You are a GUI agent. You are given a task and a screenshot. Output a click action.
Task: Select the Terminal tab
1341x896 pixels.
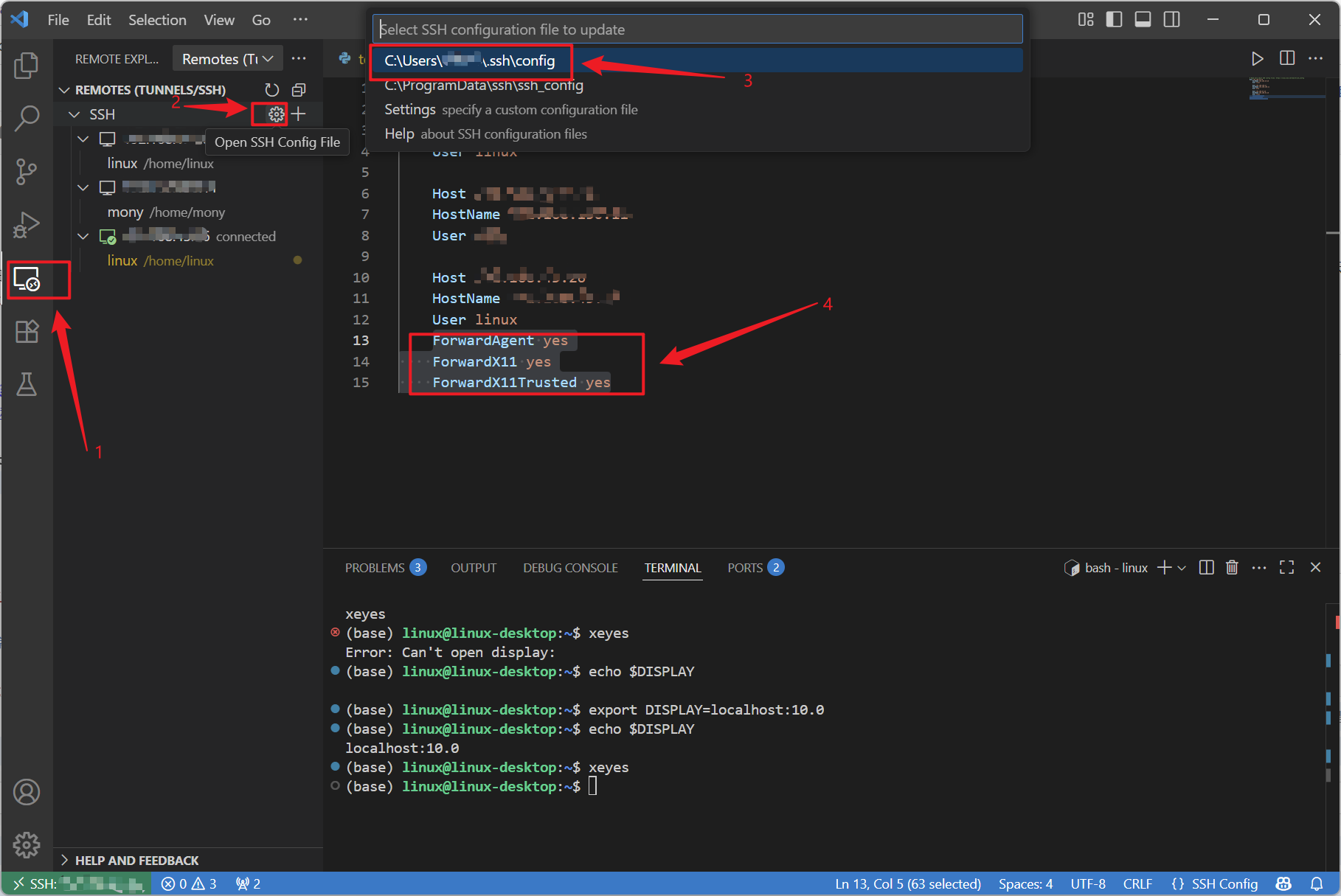tap(672, 568)
